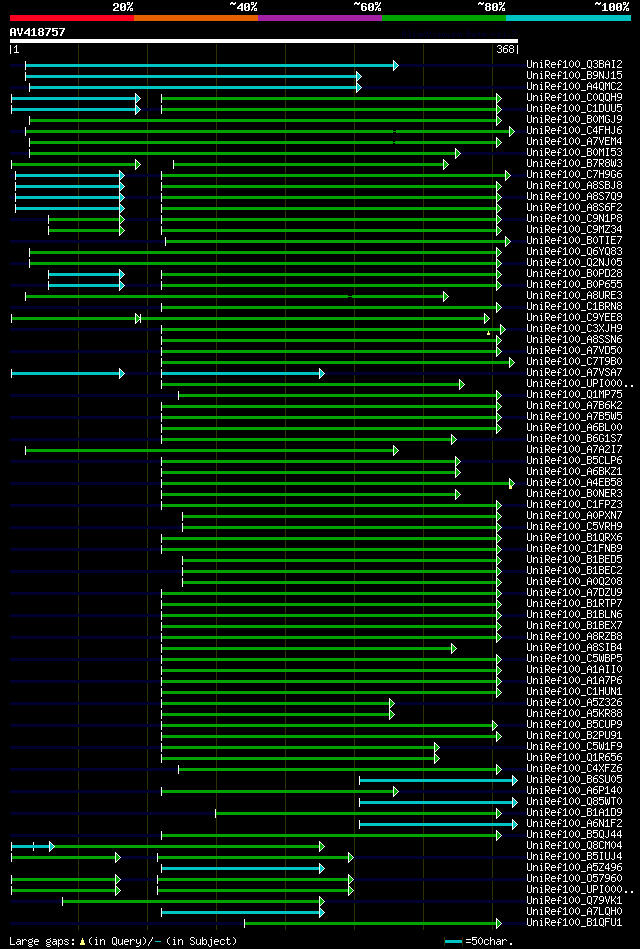Click UniRef100_A8SIB4 entry
Viewport: 640px width, 949px height.
pos(575,647)
